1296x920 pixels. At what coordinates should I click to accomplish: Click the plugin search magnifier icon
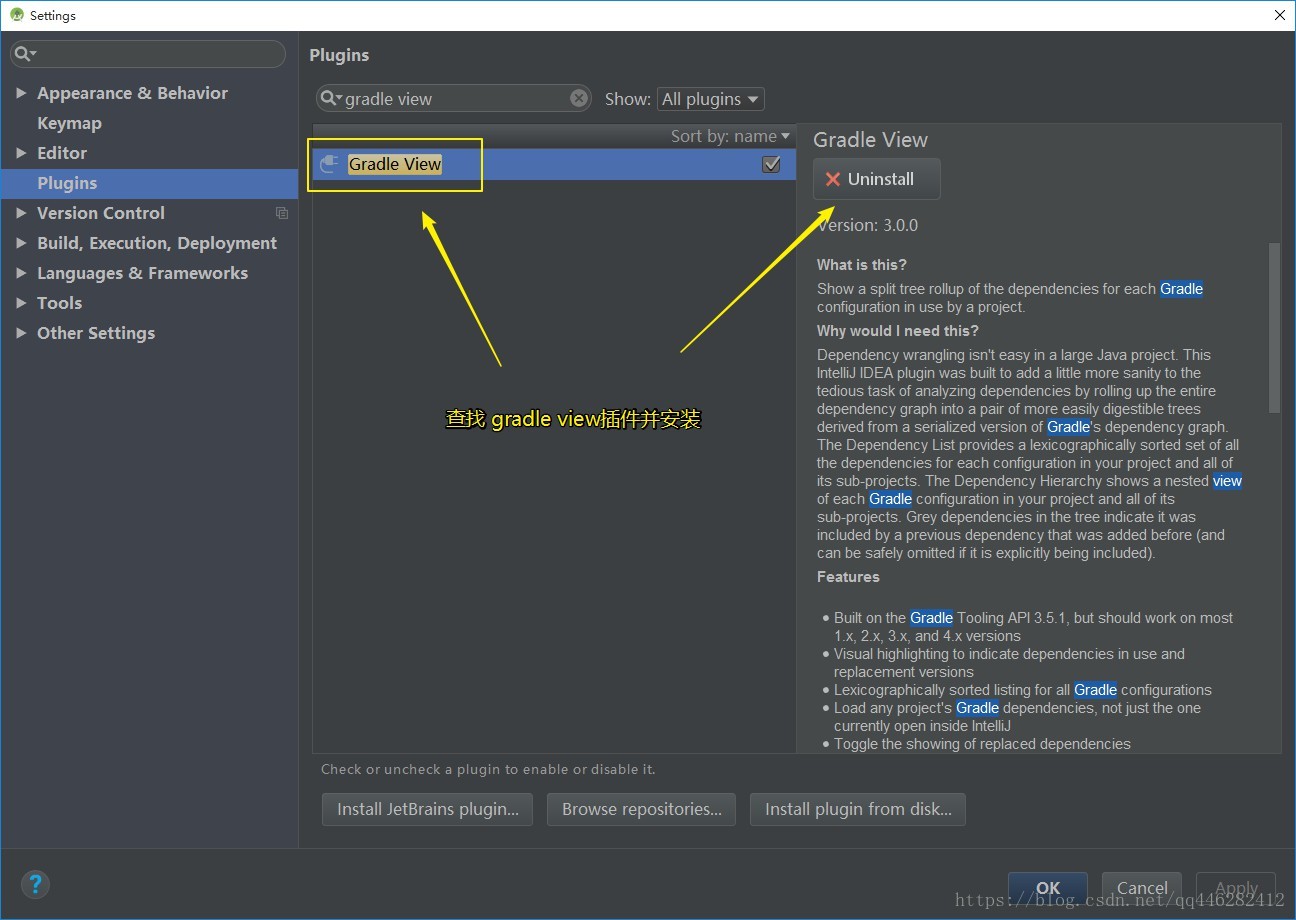[330, 98]
